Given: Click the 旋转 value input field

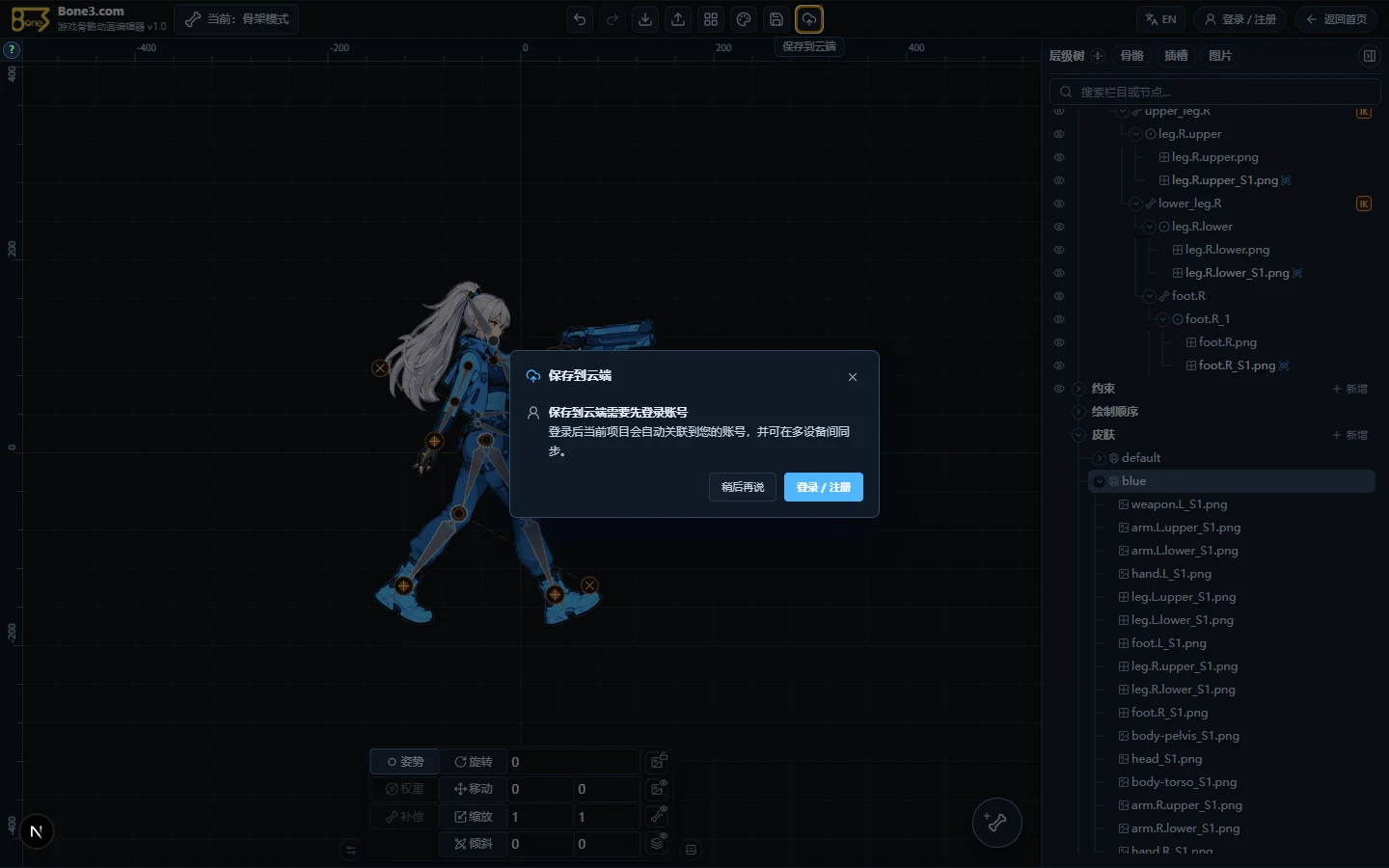Looking at the screenshot, I should 573,762.
